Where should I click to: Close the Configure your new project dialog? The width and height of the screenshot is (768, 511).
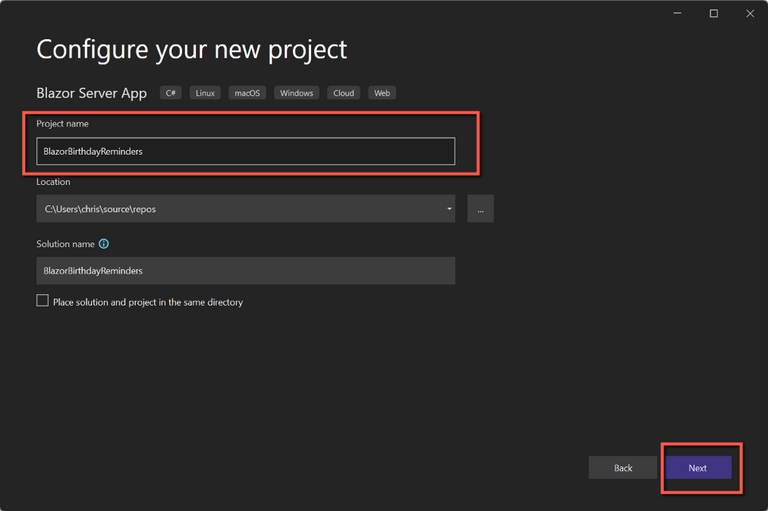pyautogui.click(x=749, y=14)
